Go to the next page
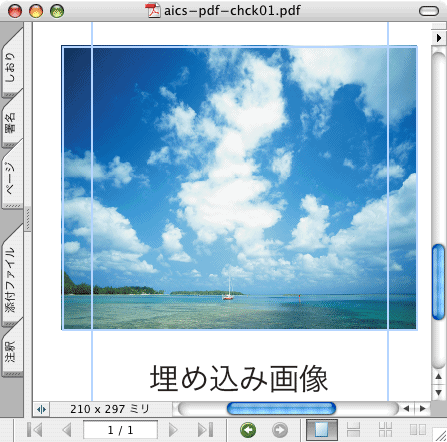The width and height of the screenshot is (447, 442). (173, 430)
